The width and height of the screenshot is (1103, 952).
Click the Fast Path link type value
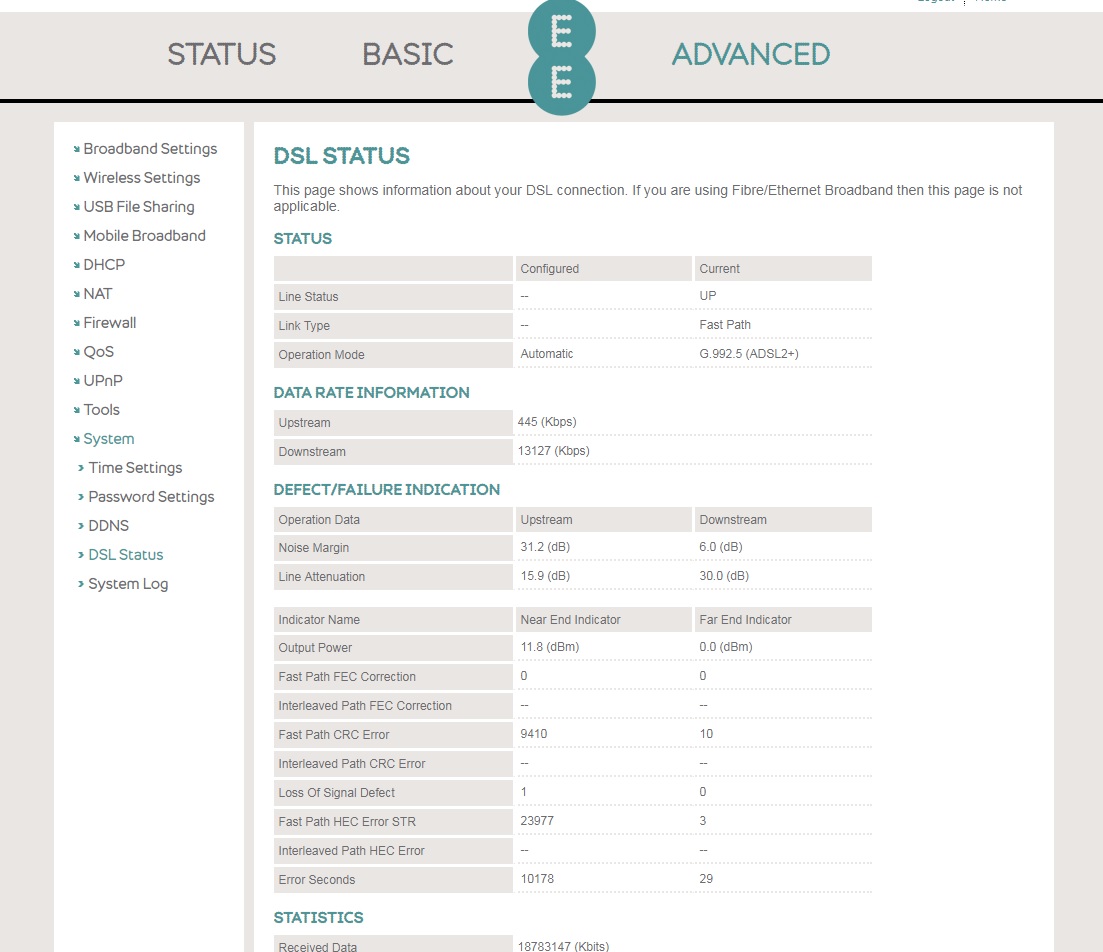(725, 324)
